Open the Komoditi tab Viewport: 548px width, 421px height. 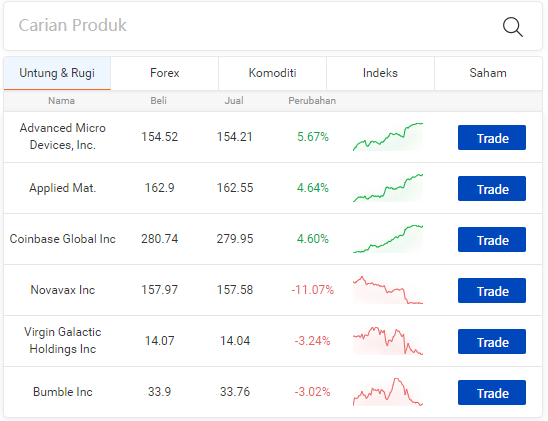273,73
